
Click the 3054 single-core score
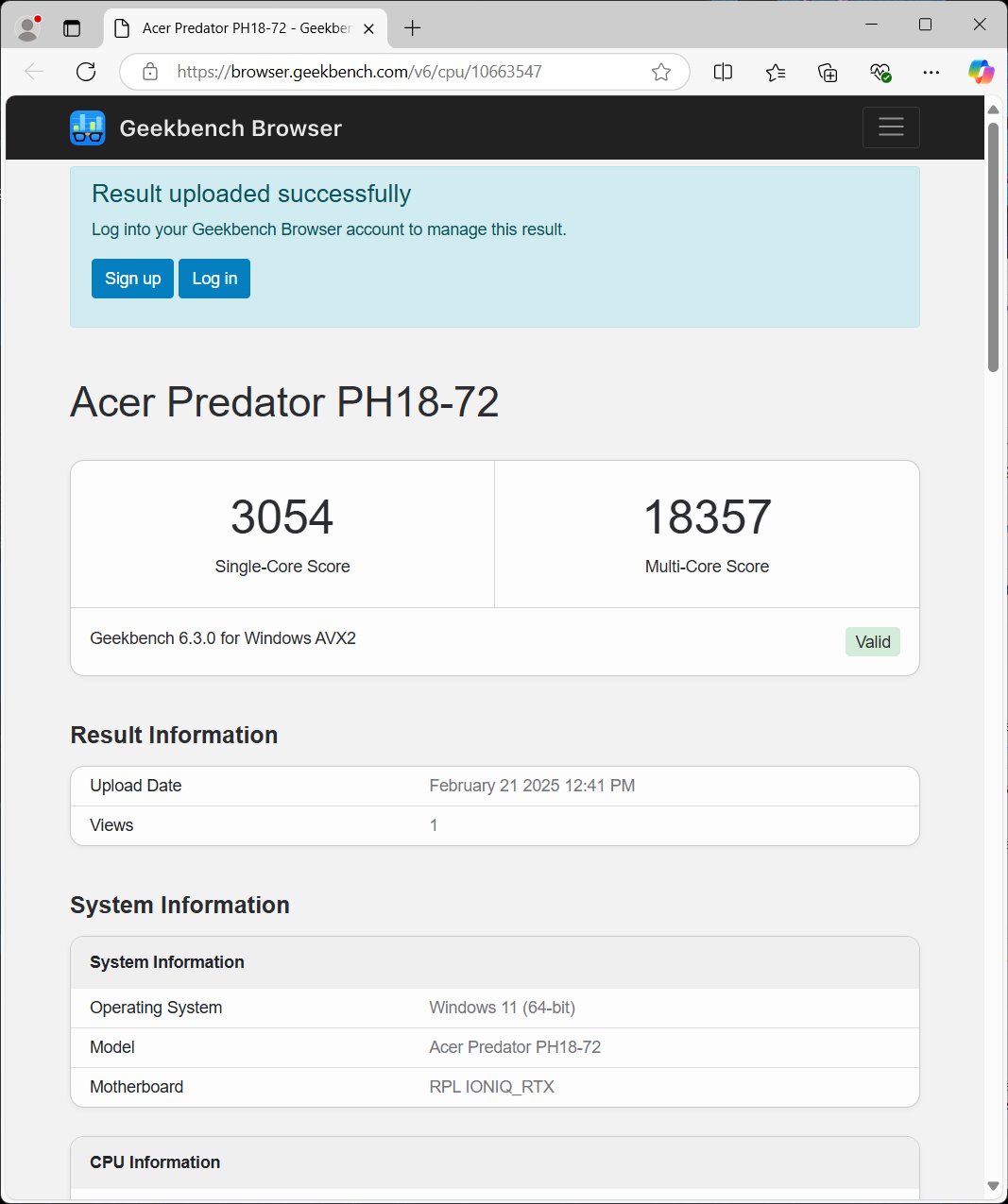[282, 517]
